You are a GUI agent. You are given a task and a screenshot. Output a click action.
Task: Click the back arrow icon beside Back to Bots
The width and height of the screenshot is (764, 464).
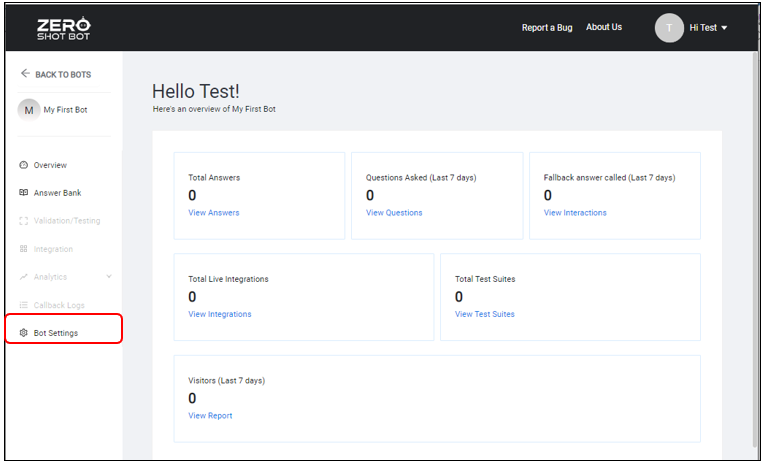tap(25, 74)
